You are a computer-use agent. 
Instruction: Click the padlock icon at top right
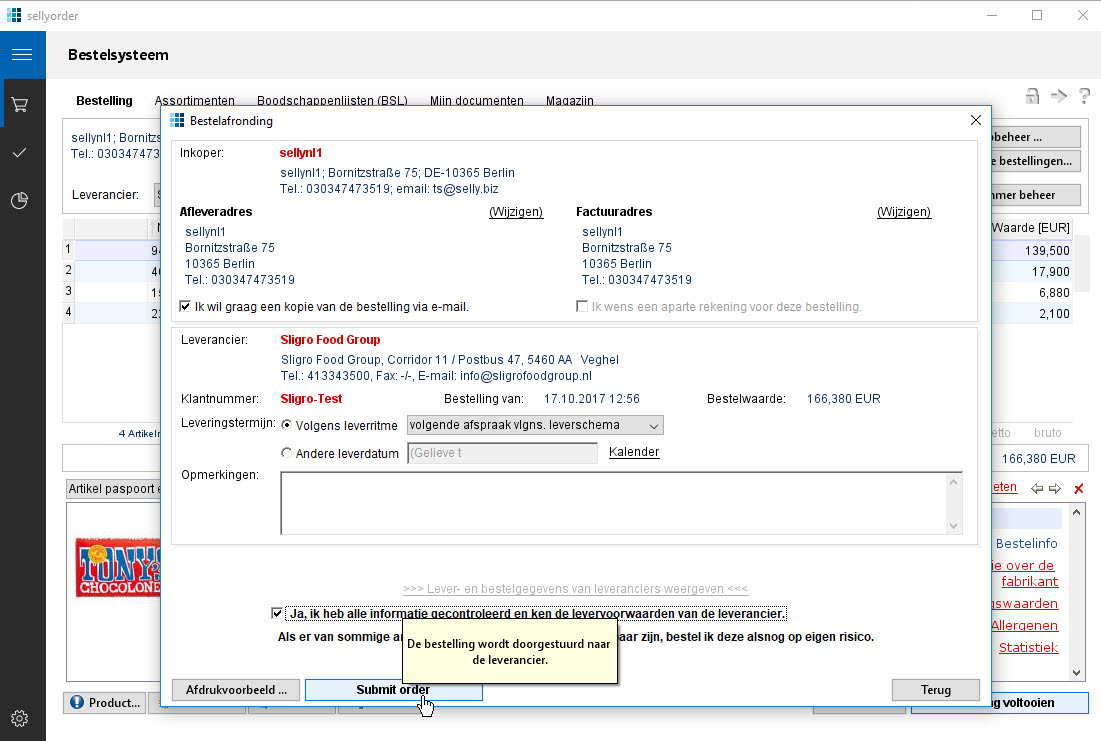(1032, 96)
